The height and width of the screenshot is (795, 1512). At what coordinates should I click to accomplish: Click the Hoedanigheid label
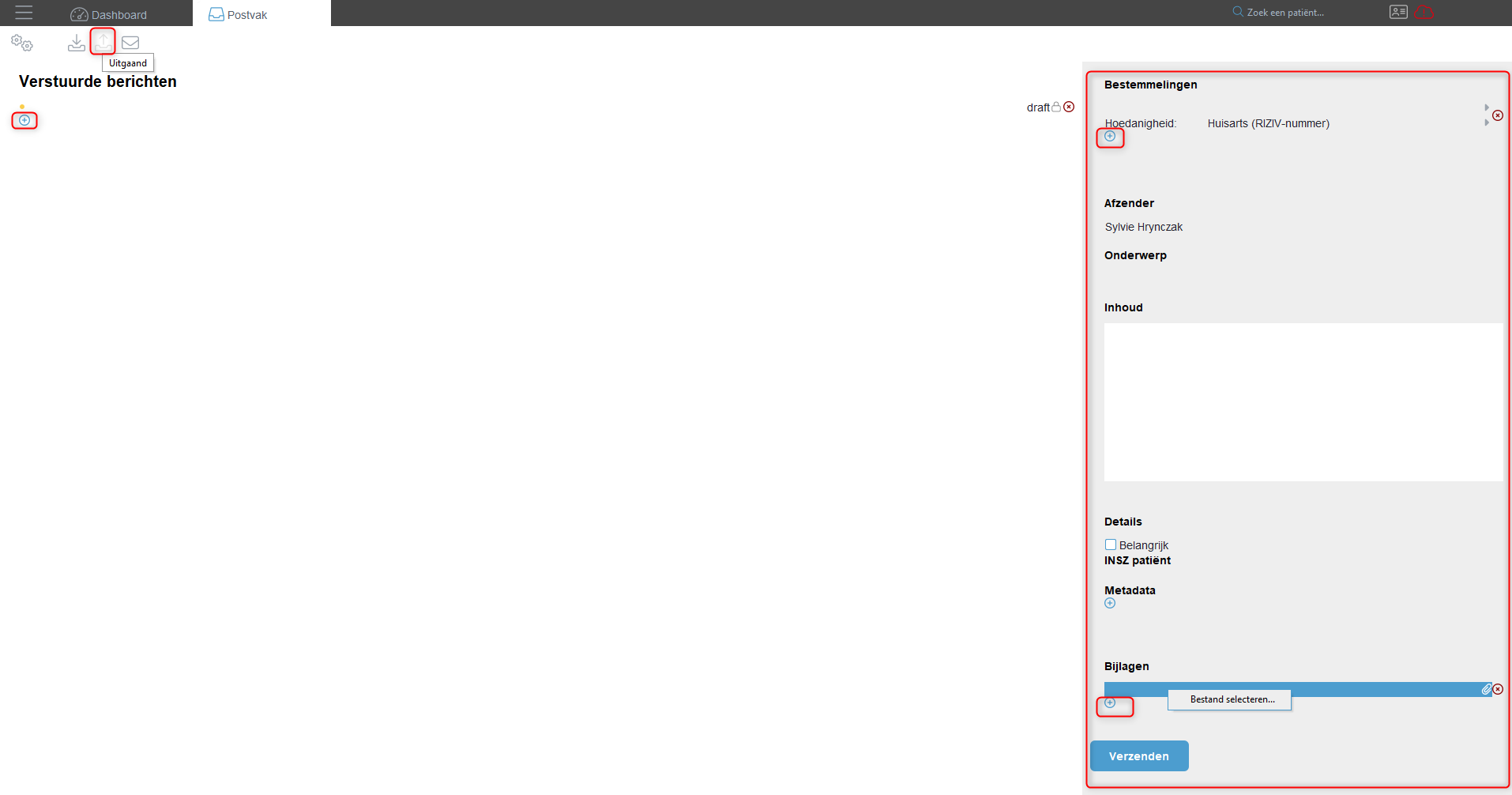coord(1140,123)
